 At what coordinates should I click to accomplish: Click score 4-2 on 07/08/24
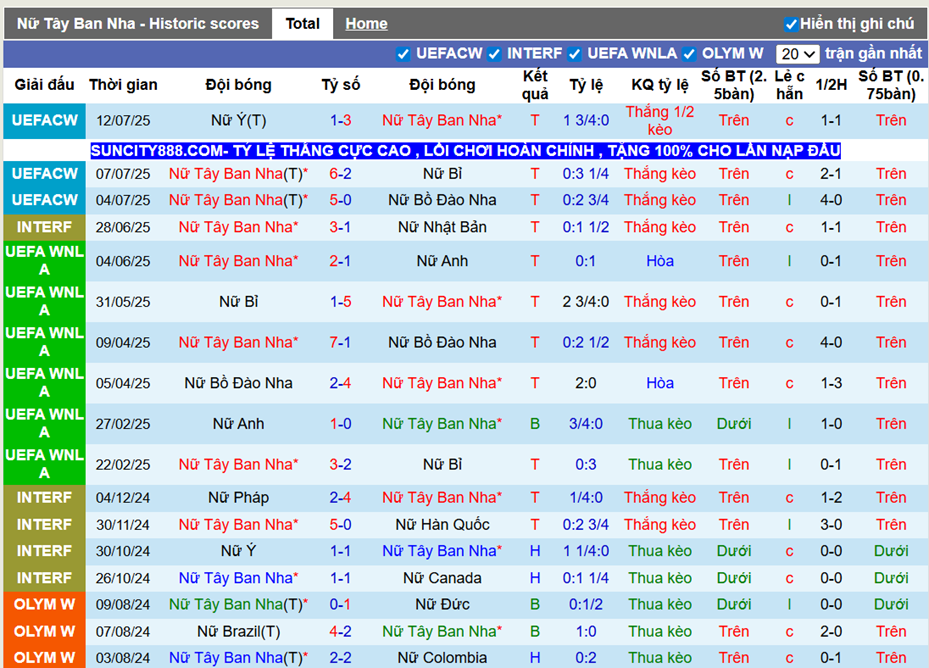[x=341, y=631]
